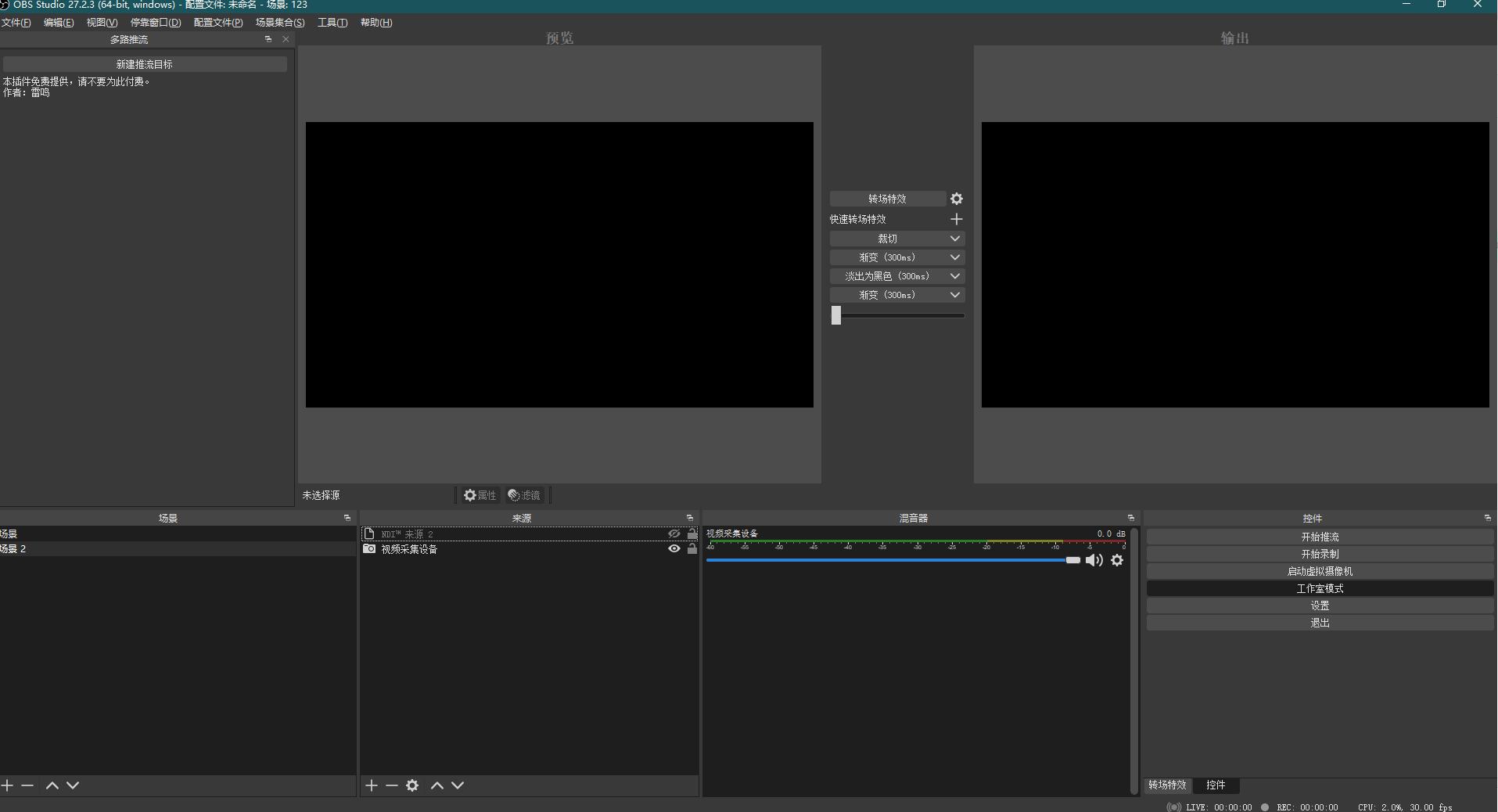This screenshot has height=812, width=1498.
Task: Click the LIVE: 00:00:00 status indicator
Action: click(1209, 807)
